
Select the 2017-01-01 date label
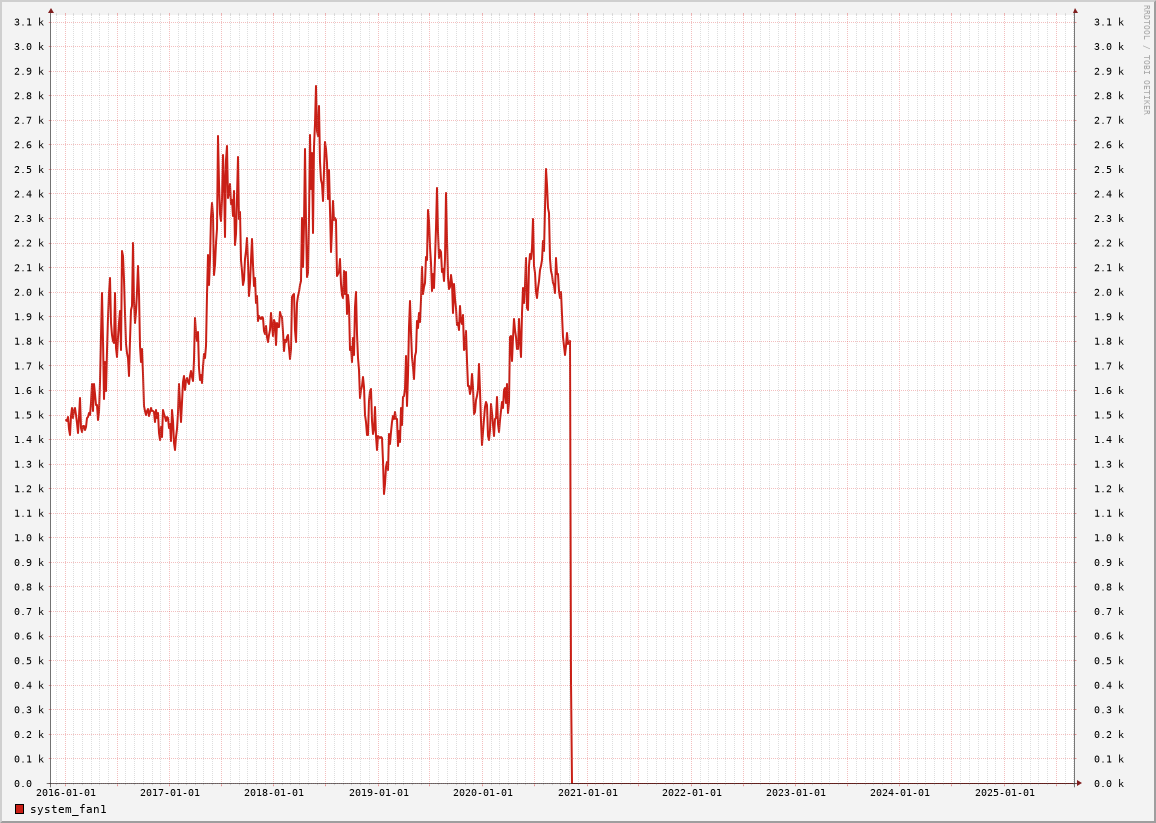pyautogui.click(x=170, y=793)
